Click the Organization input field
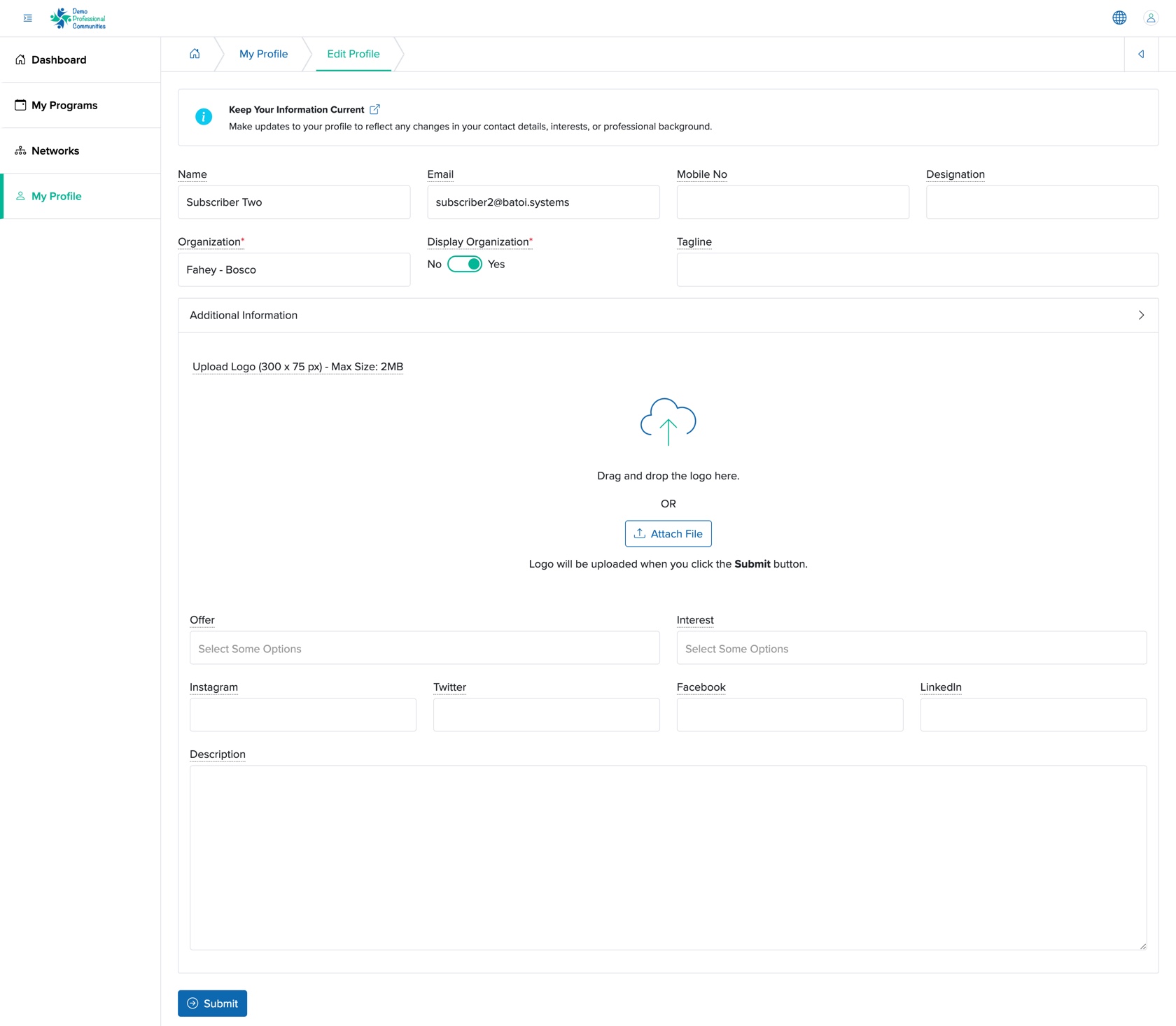This screenshot has width=1176, height=1026. click(294, 269)
